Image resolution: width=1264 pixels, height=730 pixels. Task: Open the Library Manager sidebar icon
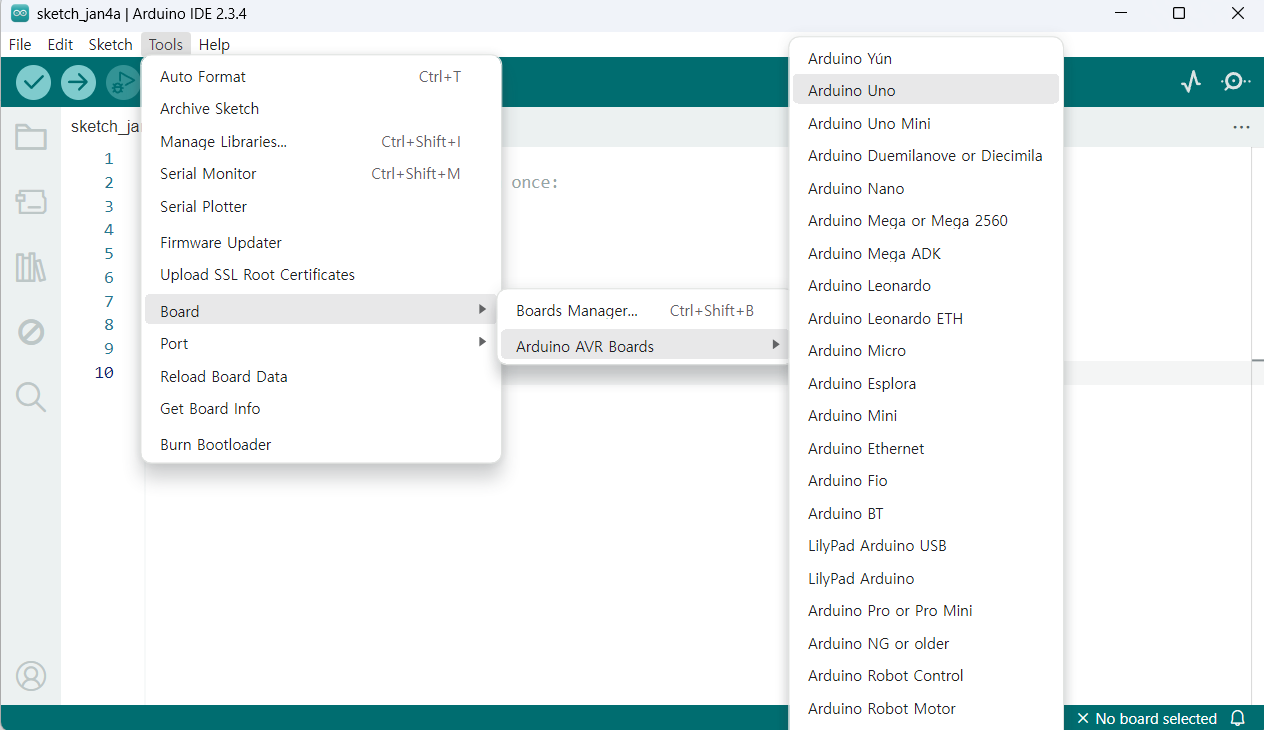pyautogui.click(x=31, y=267)
